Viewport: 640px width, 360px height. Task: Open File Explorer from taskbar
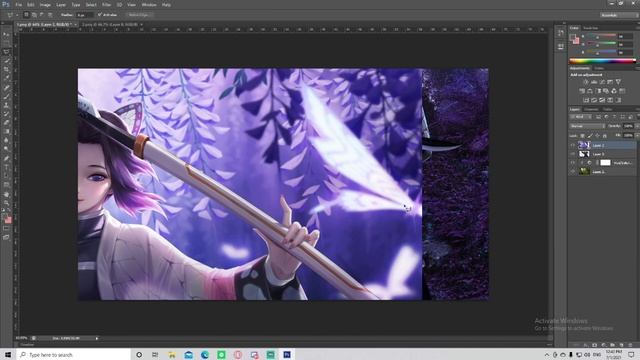(172, 355)
